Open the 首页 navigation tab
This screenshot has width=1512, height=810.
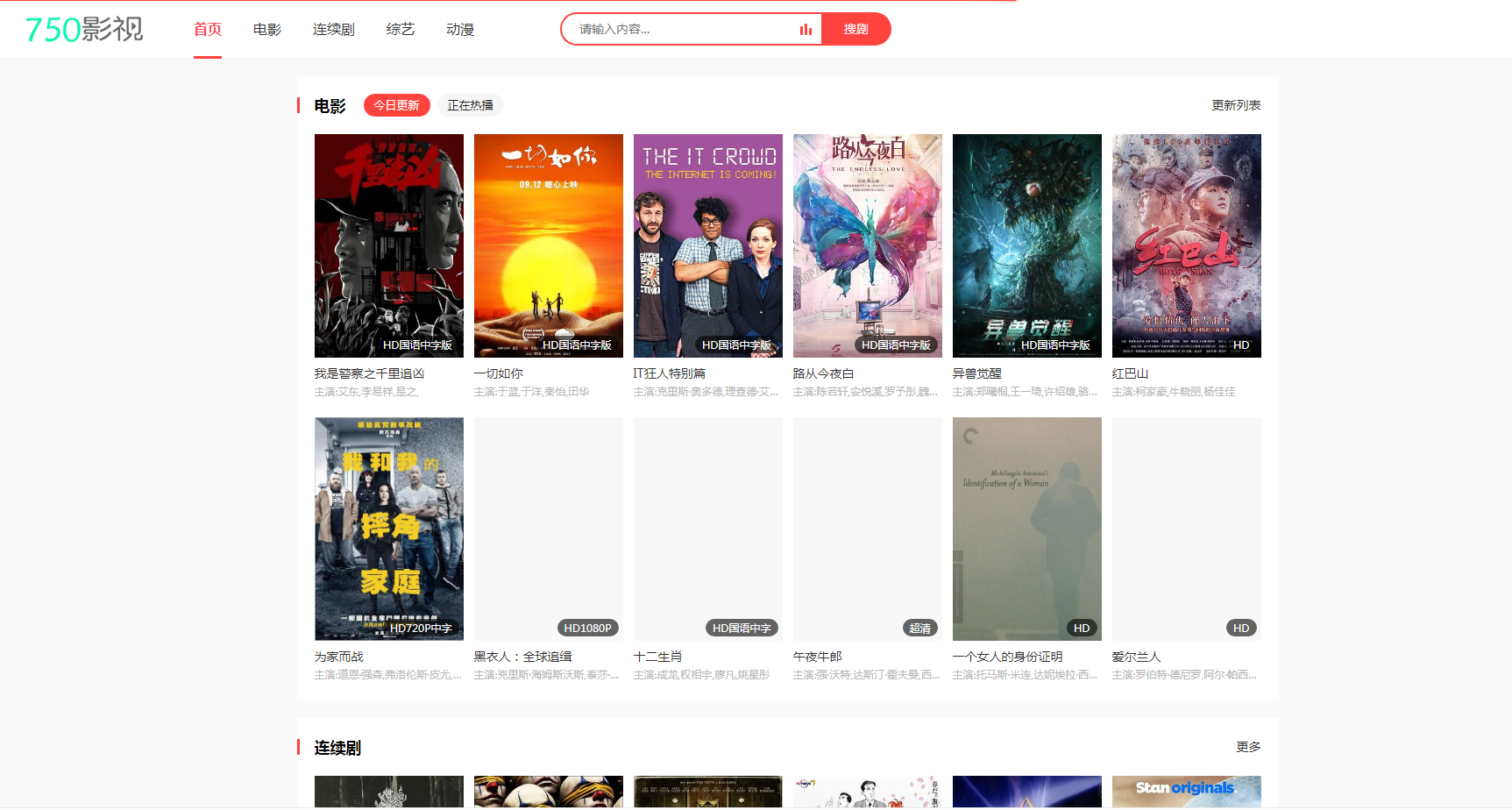click(x=208, y=30)
